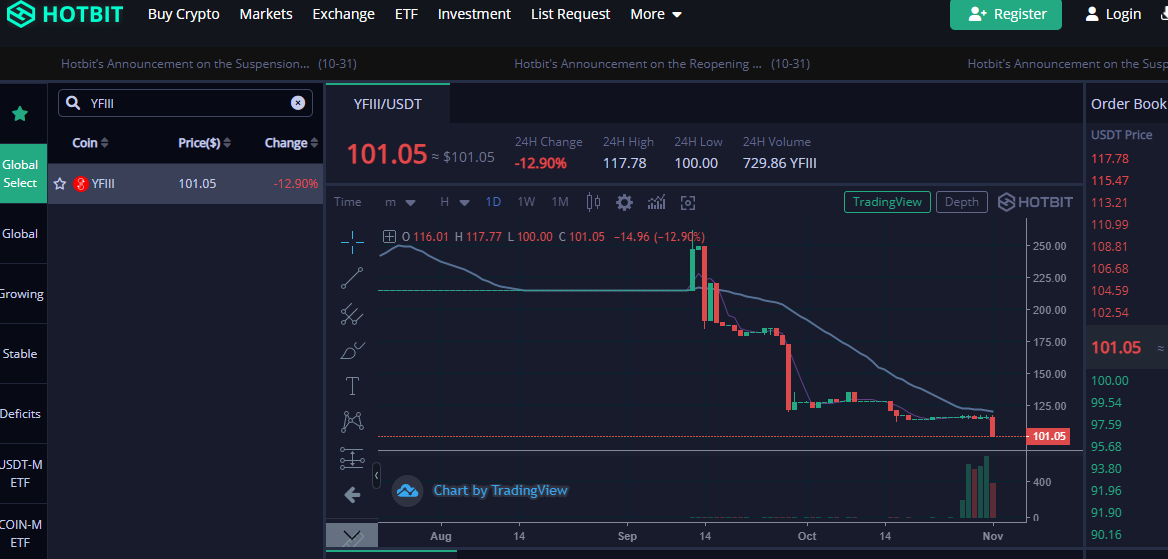This screenshot has width=1168, height=559.
Task: Click the 101.05 current price label on axis
Action: [x=1047, y=437]
